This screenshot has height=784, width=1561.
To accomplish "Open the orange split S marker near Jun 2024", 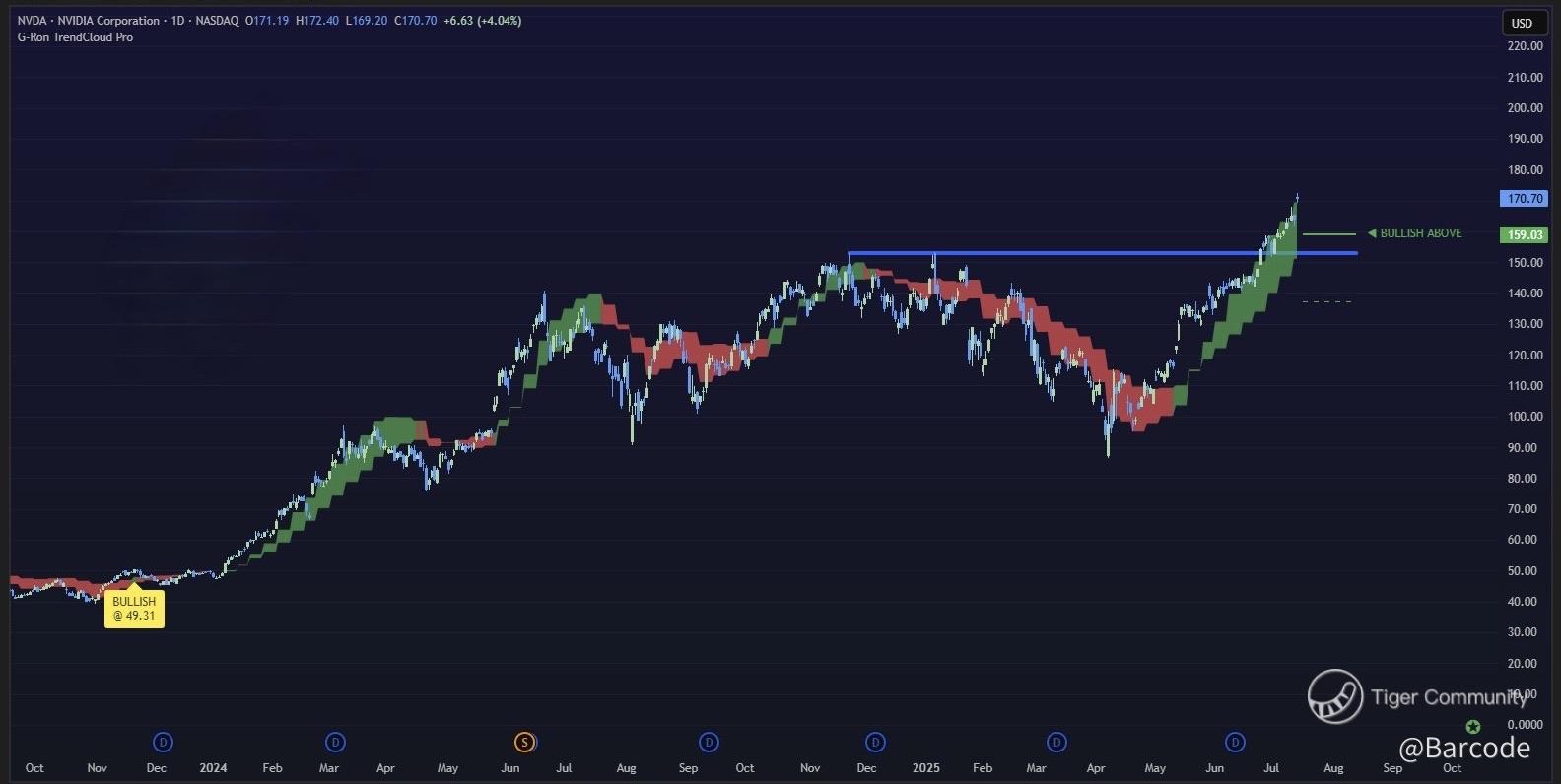I will (524, 742).
